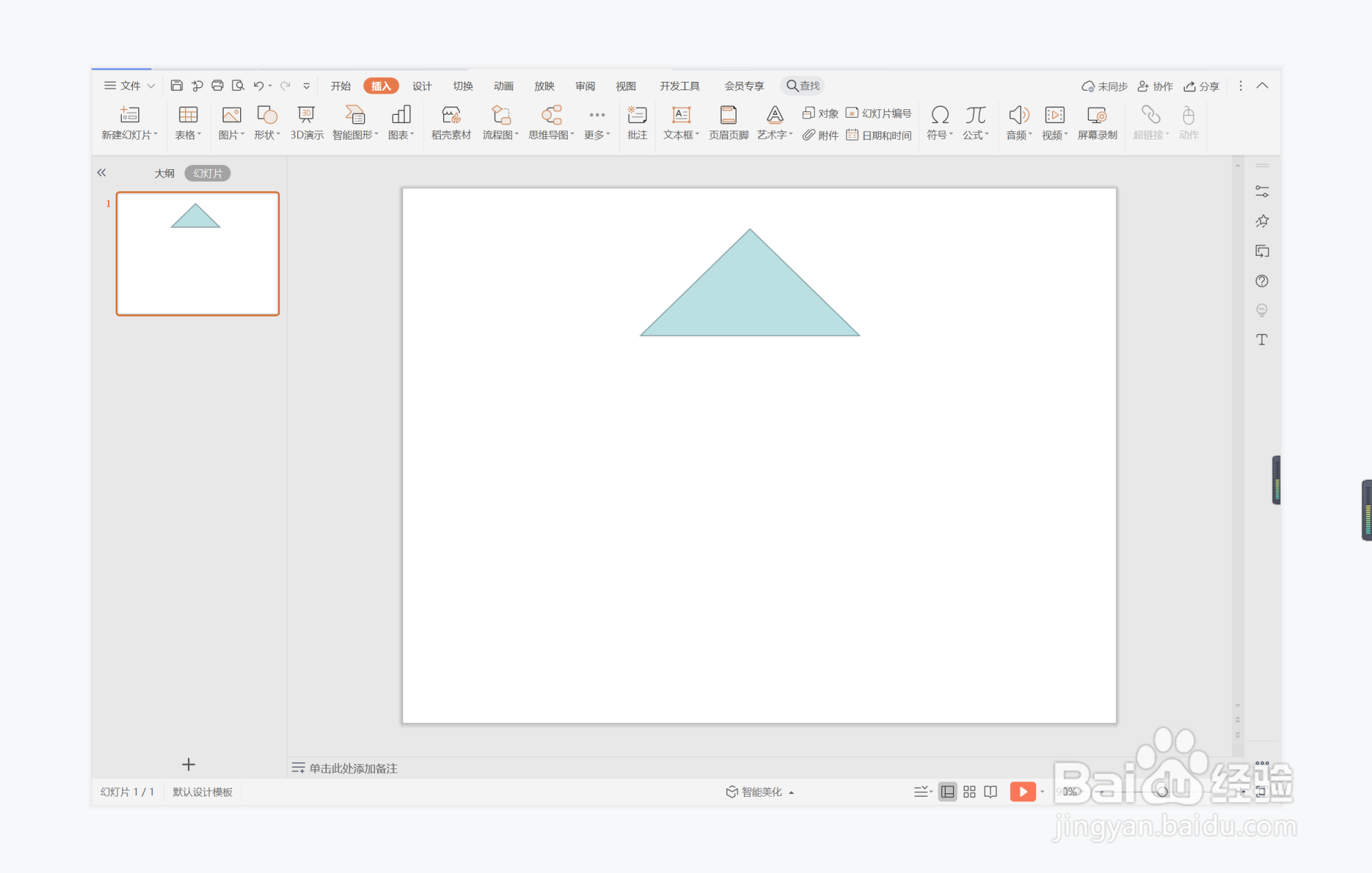Expand the 形状 shapes dropdown
Screen dimensions: 1372x873
coord(267,135)
